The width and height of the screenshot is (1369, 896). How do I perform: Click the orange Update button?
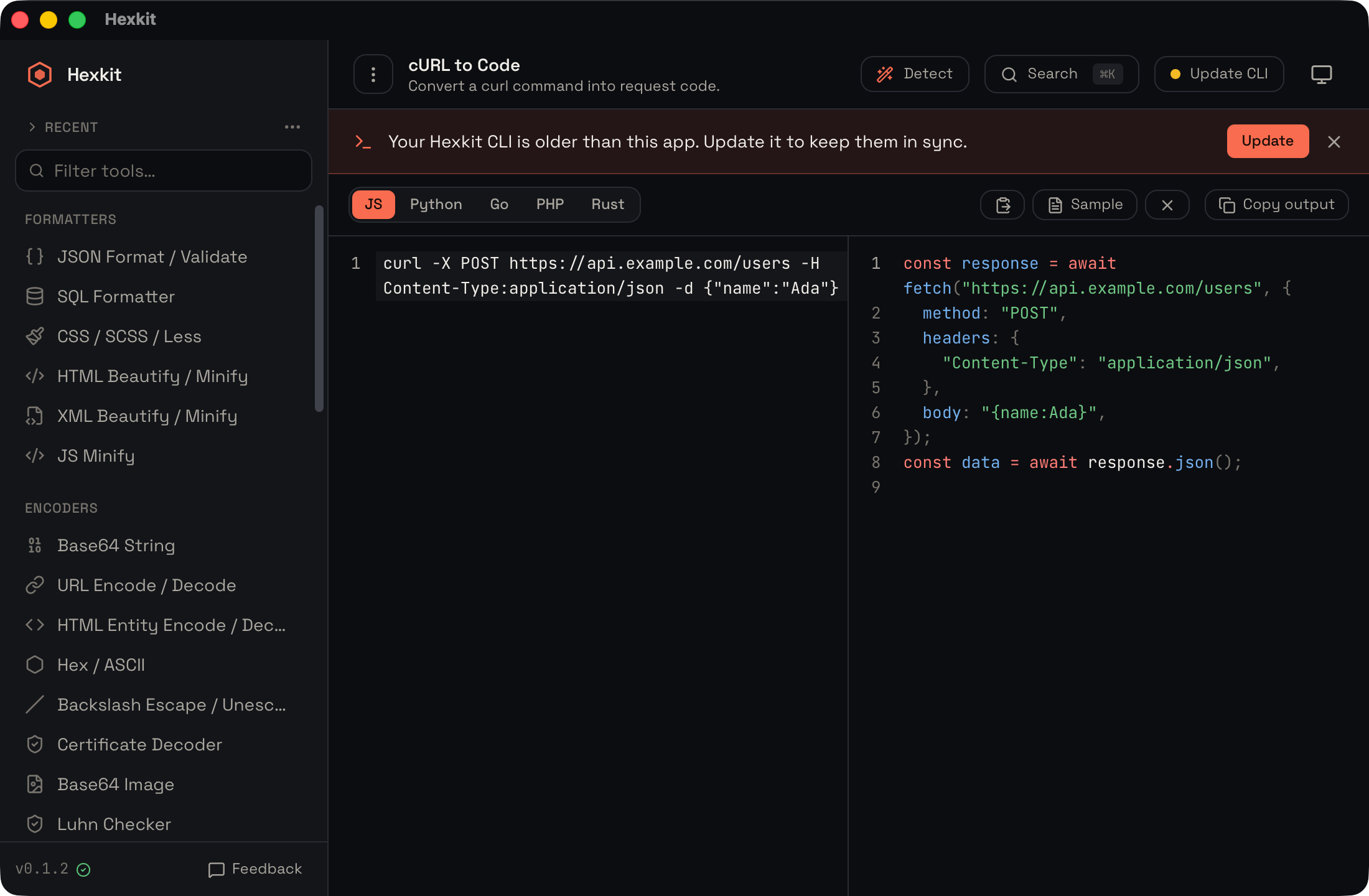click(x=1268, y=141)
